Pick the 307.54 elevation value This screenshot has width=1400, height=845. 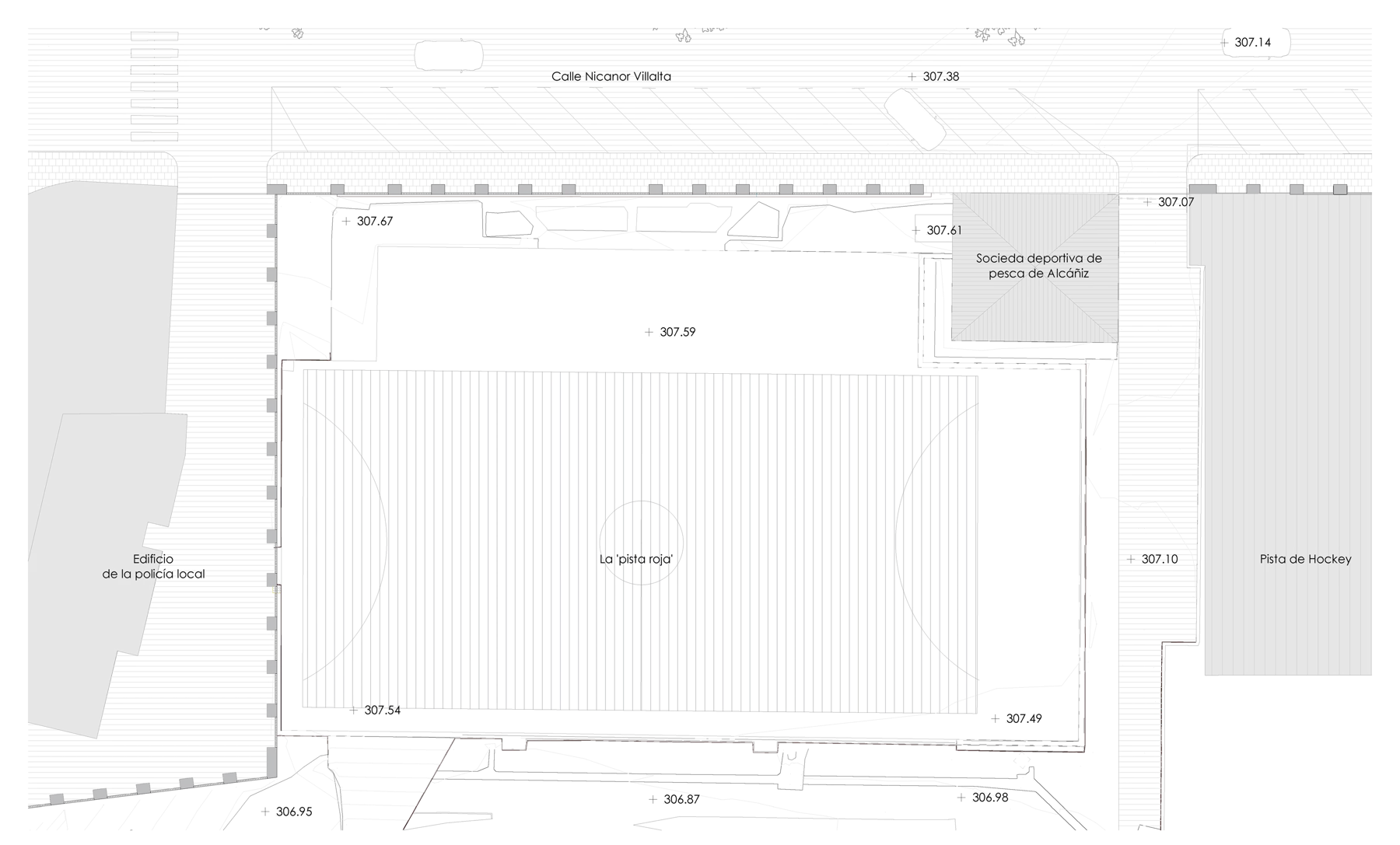[383, 710]
